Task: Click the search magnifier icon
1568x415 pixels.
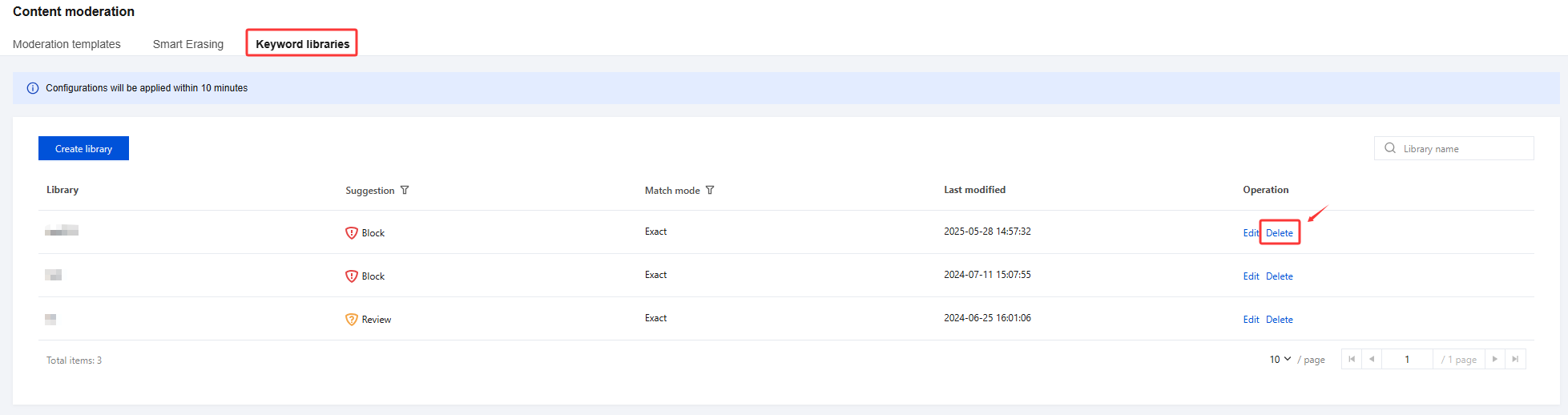Action: point(1390,148)
